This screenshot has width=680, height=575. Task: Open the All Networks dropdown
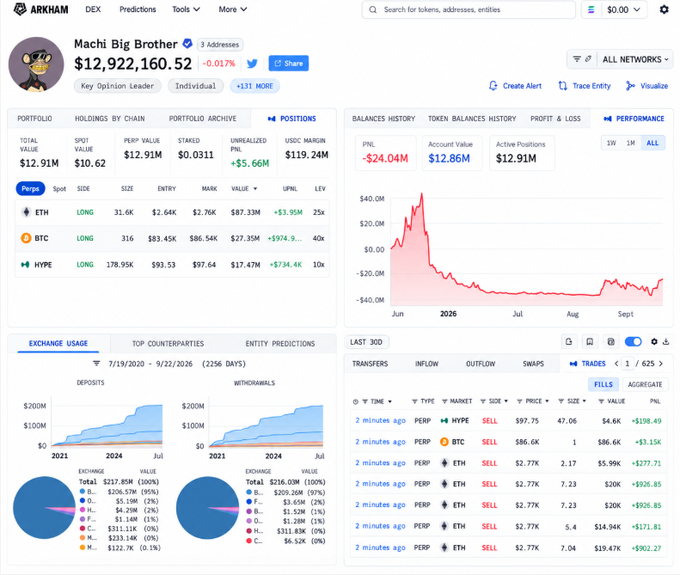point(635,59)
